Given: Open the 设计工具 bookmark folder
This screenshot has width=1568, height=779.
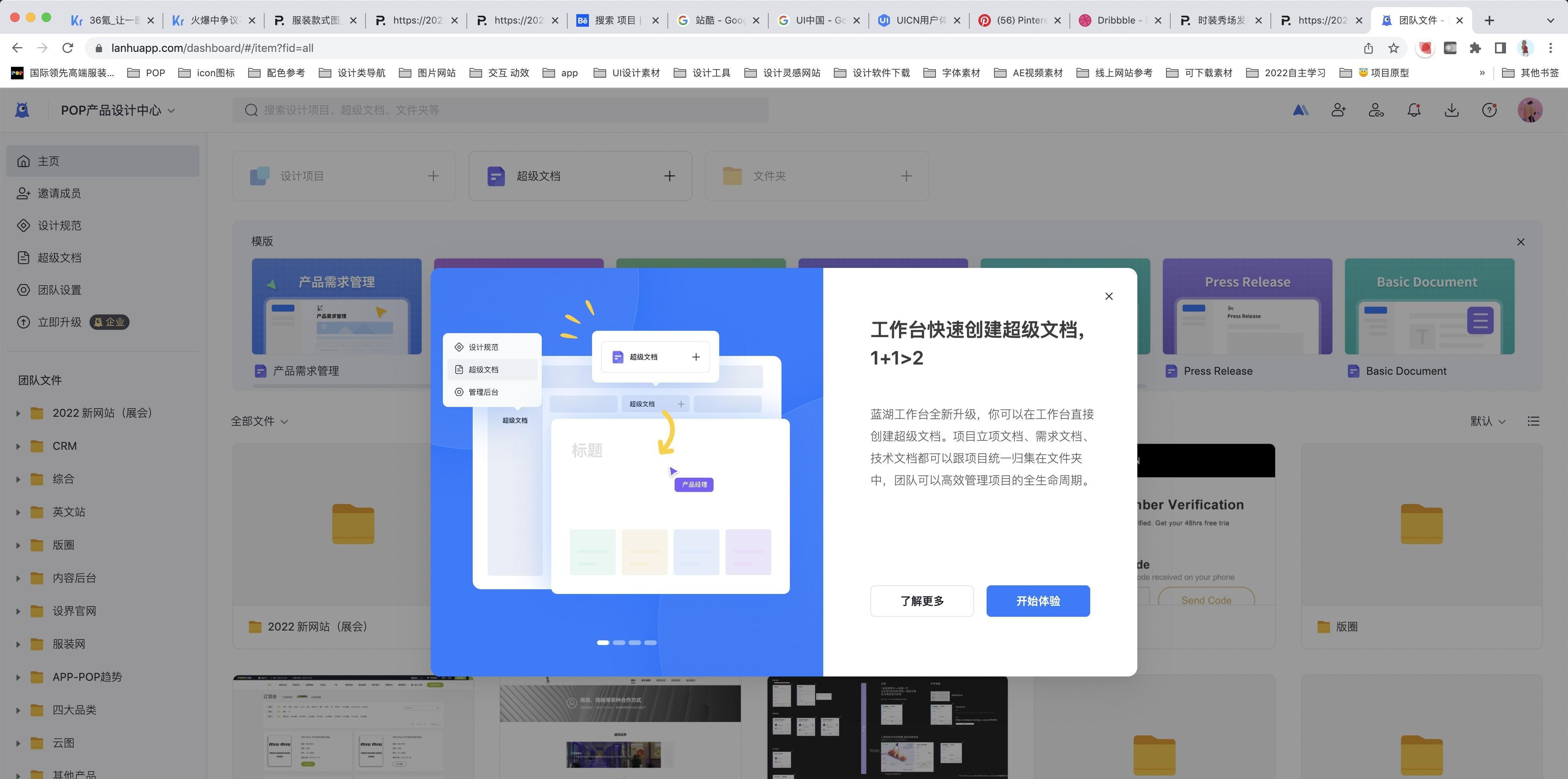Looking at the screenshot, I should 702,73.
